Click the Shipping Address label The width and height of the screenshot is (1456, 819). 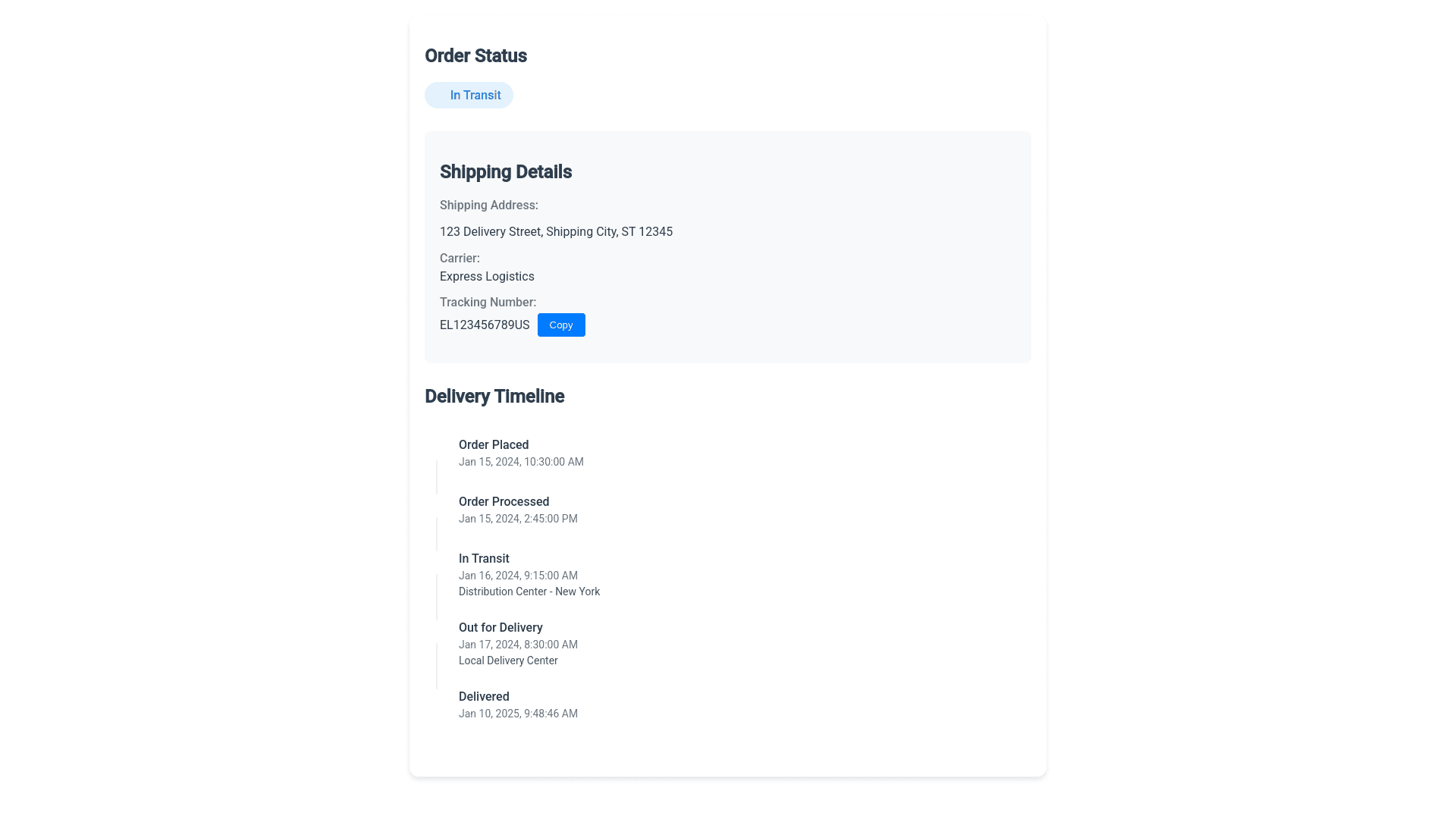(488, 205)
